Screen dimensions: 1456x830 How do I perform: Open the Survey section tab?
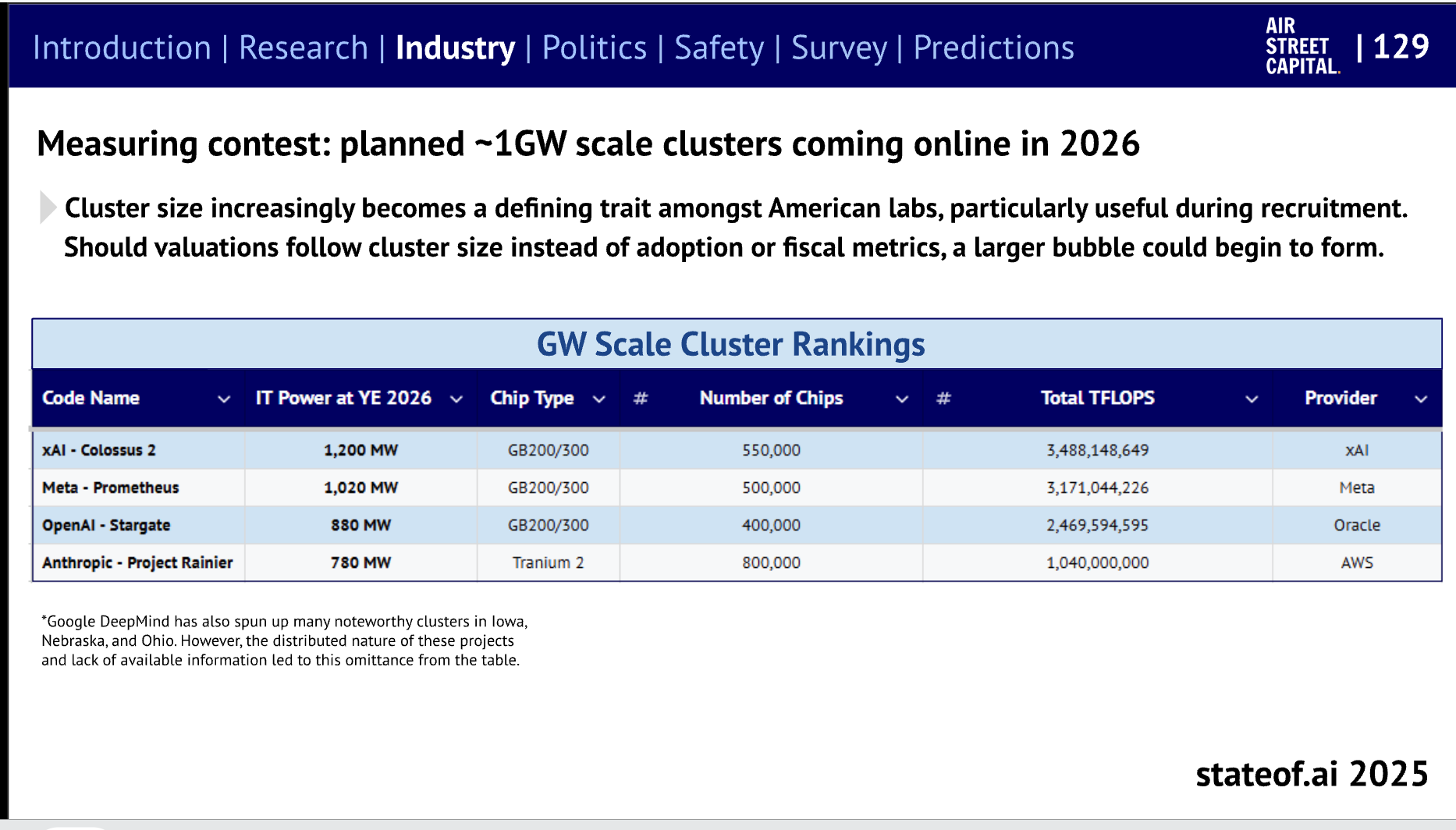coord(839,48)
